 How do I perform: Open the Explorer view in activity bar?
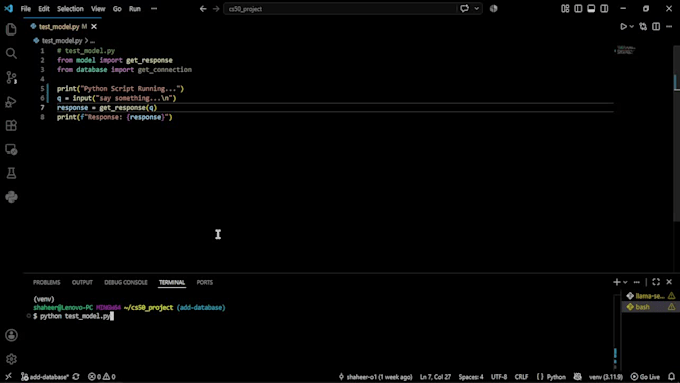[11, 29]
